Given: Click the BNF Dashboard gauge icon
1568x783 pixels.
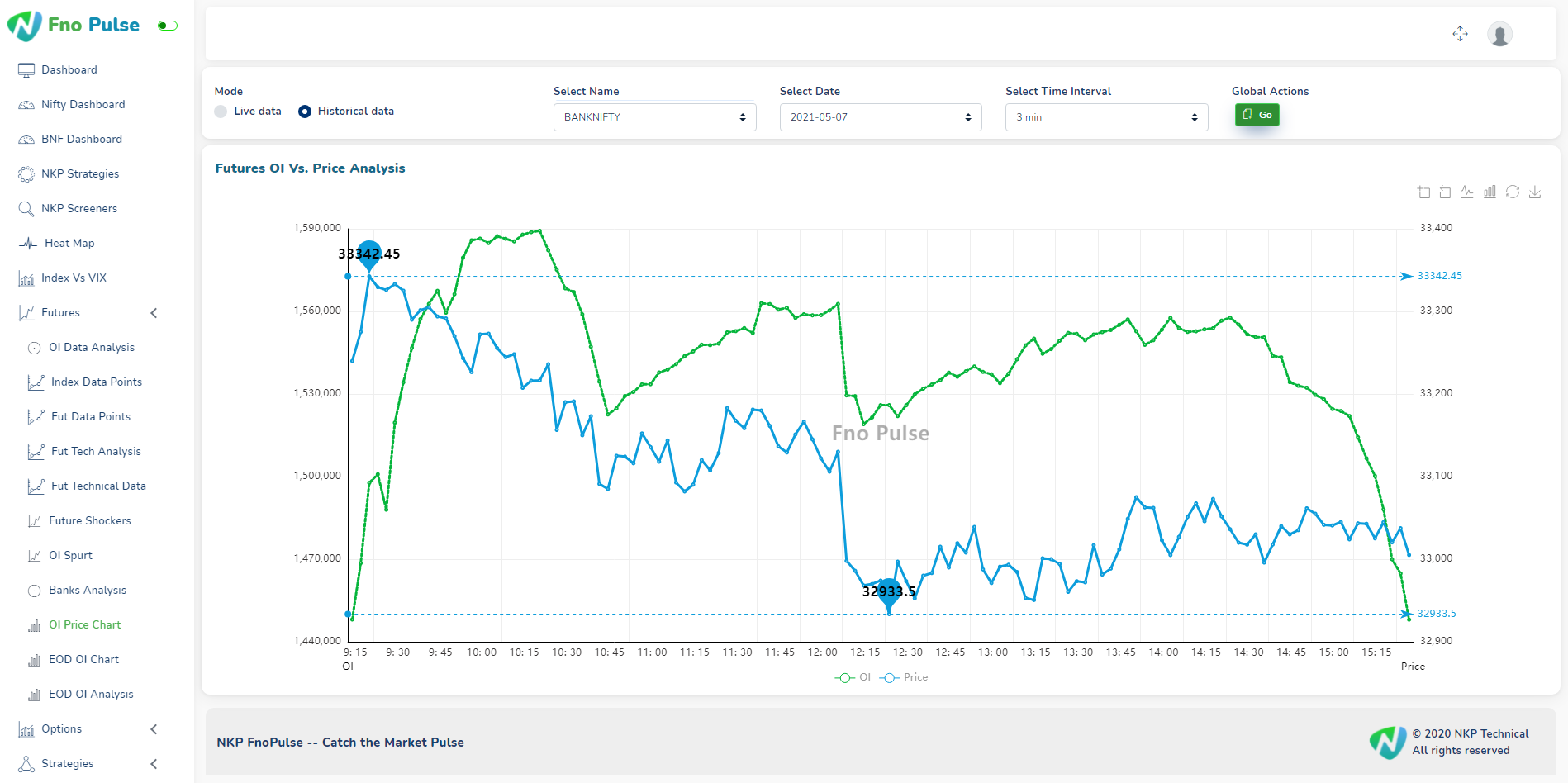Looking at the screenshot, I should click(x=26, y=140).
